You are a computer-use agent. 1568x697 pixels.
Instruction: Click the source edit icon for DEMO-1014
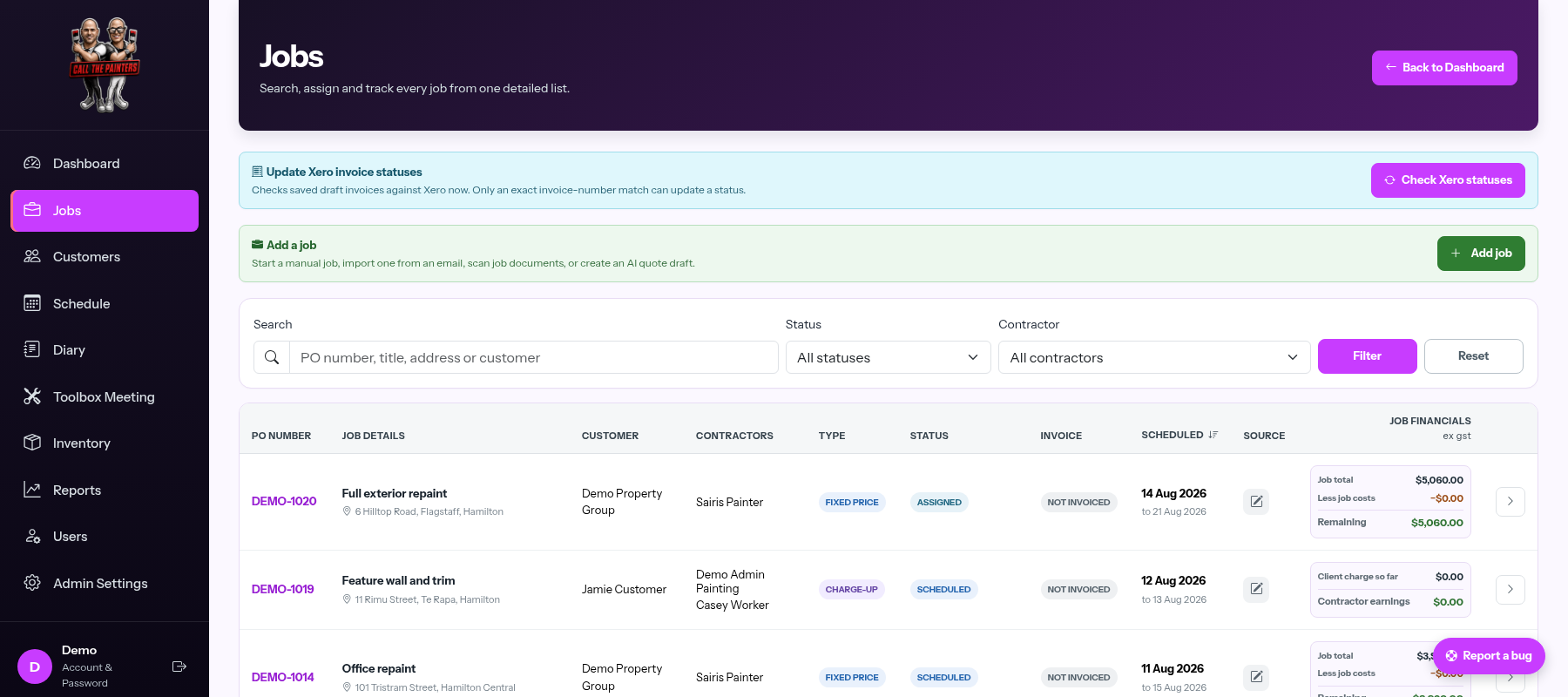(1256, 677)
